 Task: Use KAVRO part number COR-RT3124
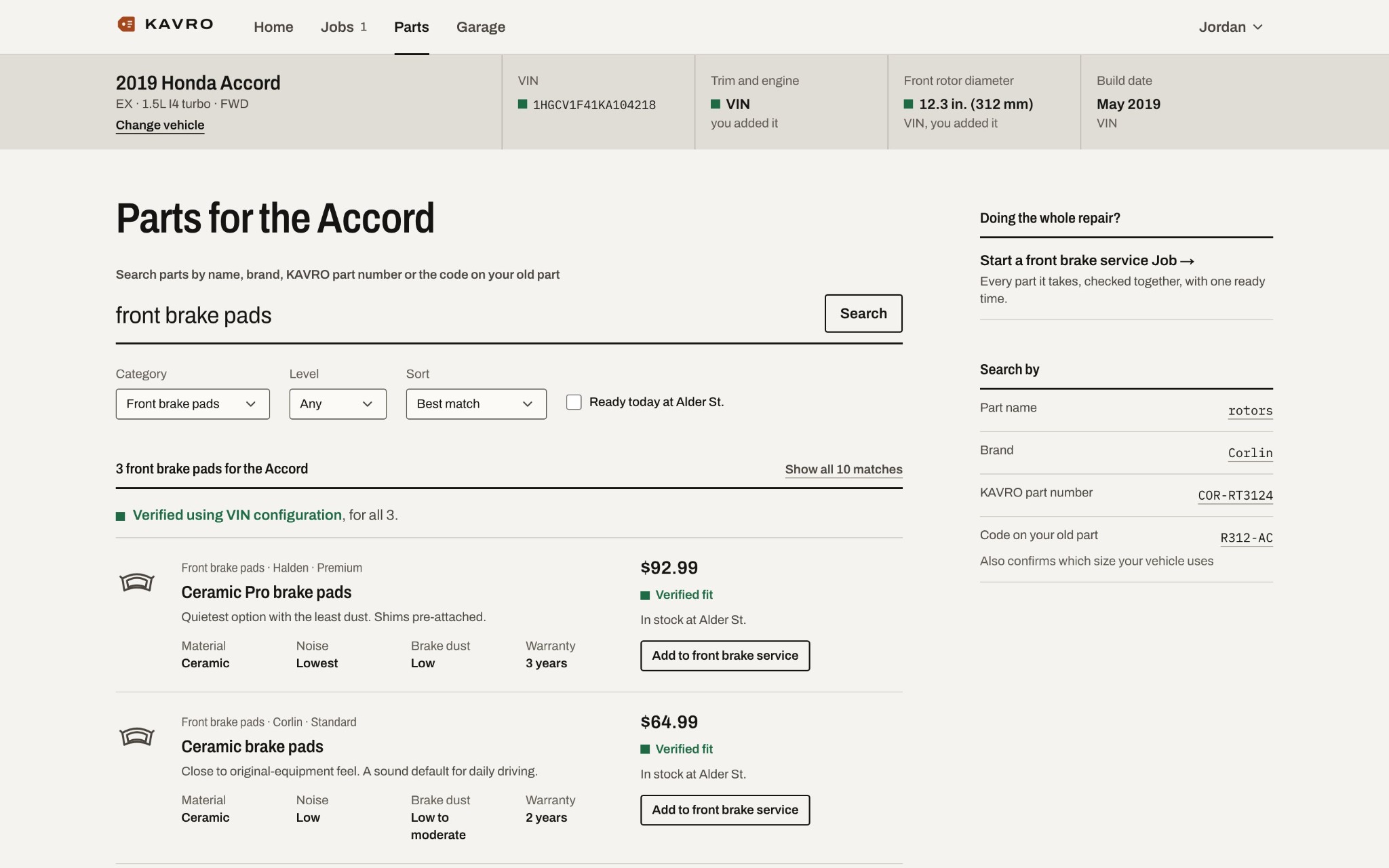coord(1235,495)
